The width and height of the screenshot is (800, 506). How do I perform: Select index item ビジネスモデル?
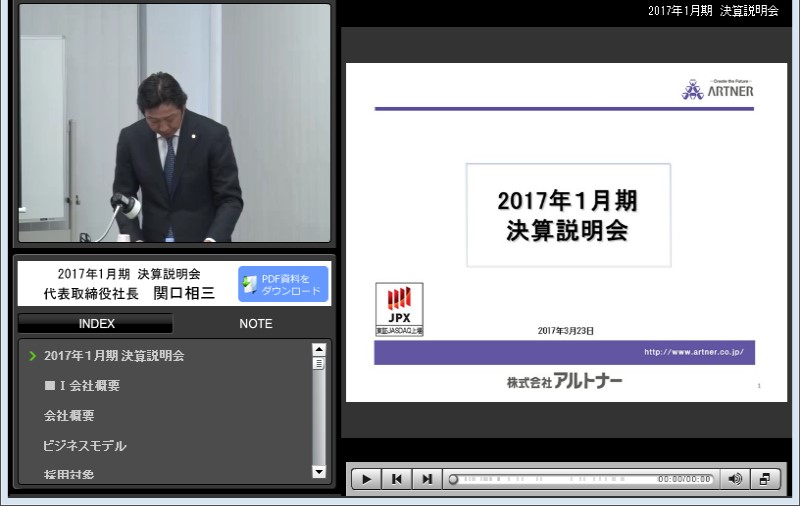pyautogui.click(x=85, y=446)
